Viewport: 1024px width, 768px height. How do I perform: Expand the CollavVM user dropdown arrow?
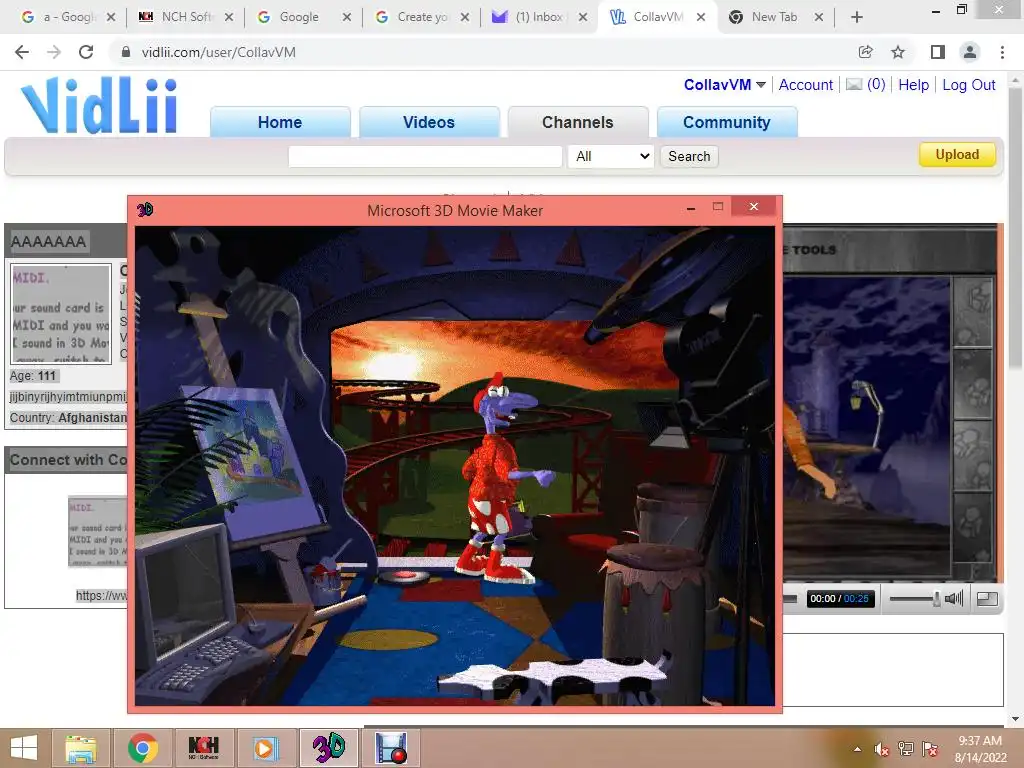pos(761,85)
